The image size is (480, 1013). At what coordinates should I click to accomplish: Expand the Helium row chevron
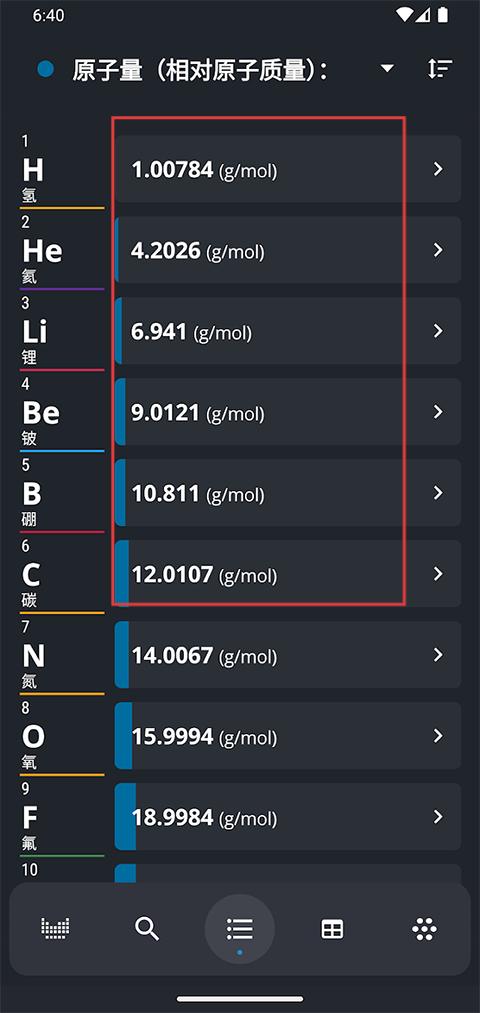click(439, 250)
